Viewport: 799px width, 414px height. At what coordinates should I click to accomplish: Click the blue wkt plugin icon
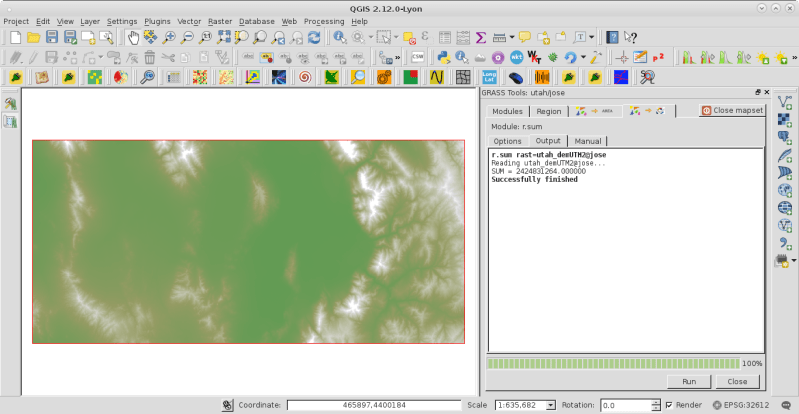click(x=516, y=57)
